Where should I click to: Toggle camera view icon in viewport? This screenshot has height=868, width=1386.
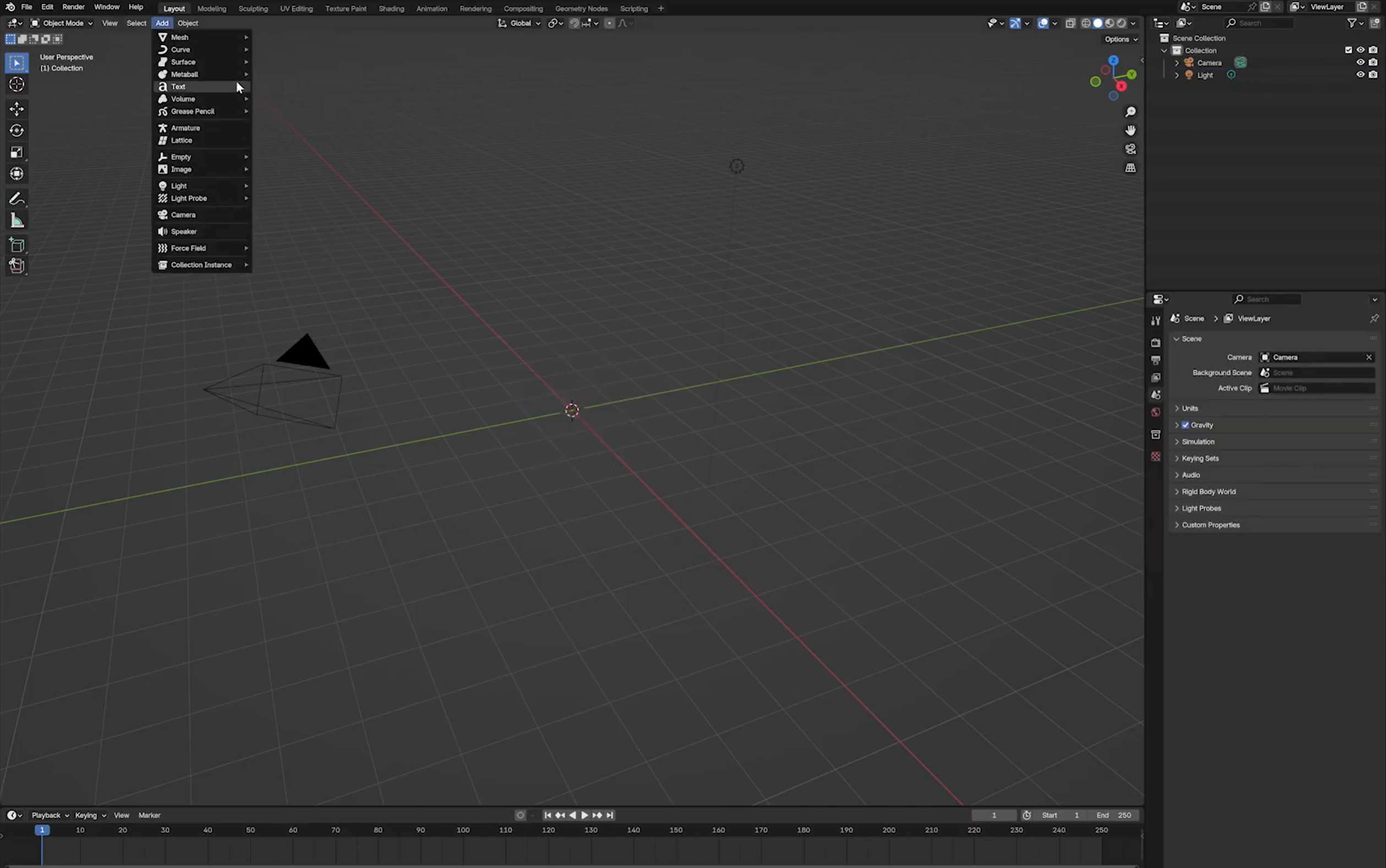1130,149
